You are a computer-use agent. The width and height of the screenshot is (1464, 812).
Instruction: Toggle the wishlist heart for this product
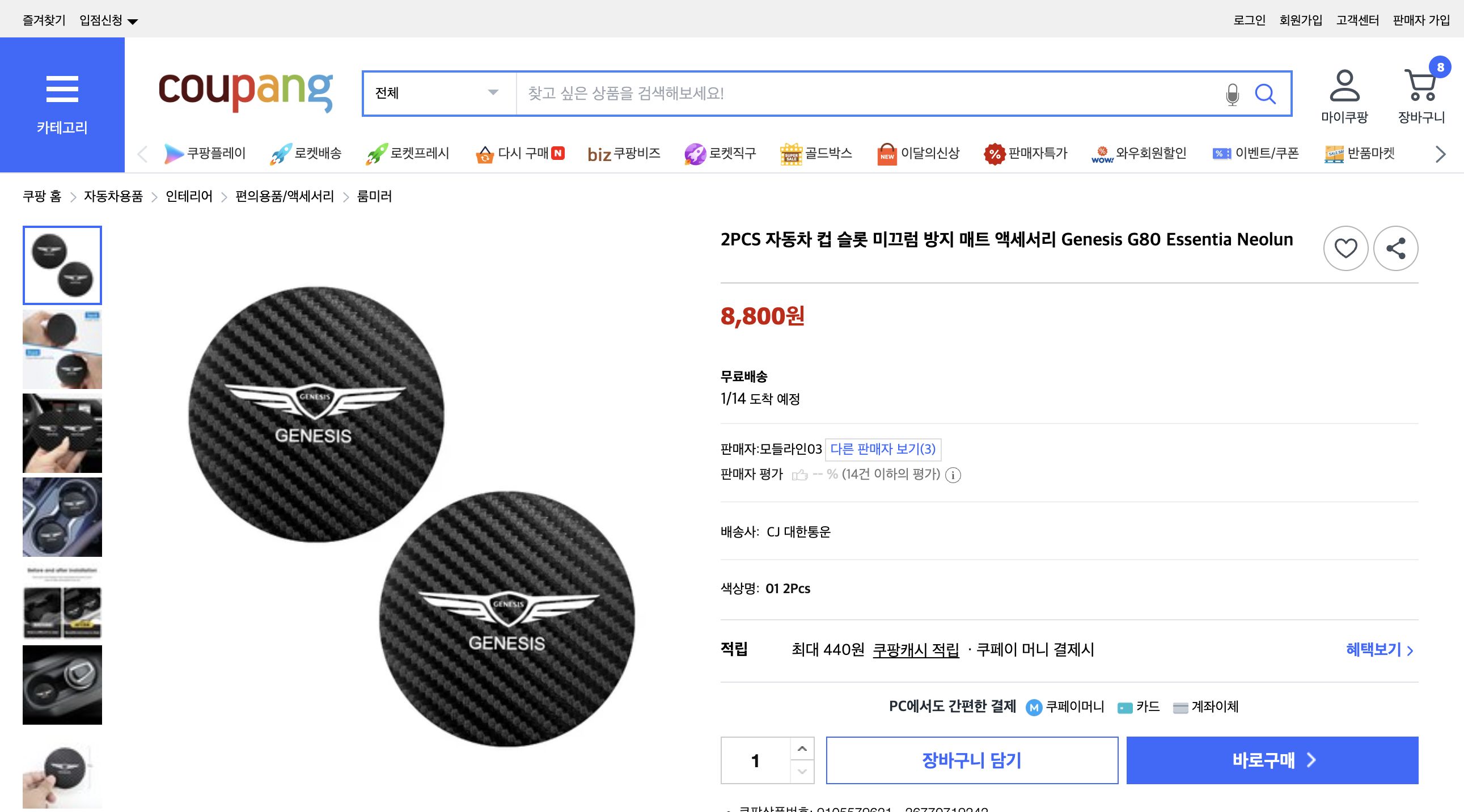coord(1346,248)
